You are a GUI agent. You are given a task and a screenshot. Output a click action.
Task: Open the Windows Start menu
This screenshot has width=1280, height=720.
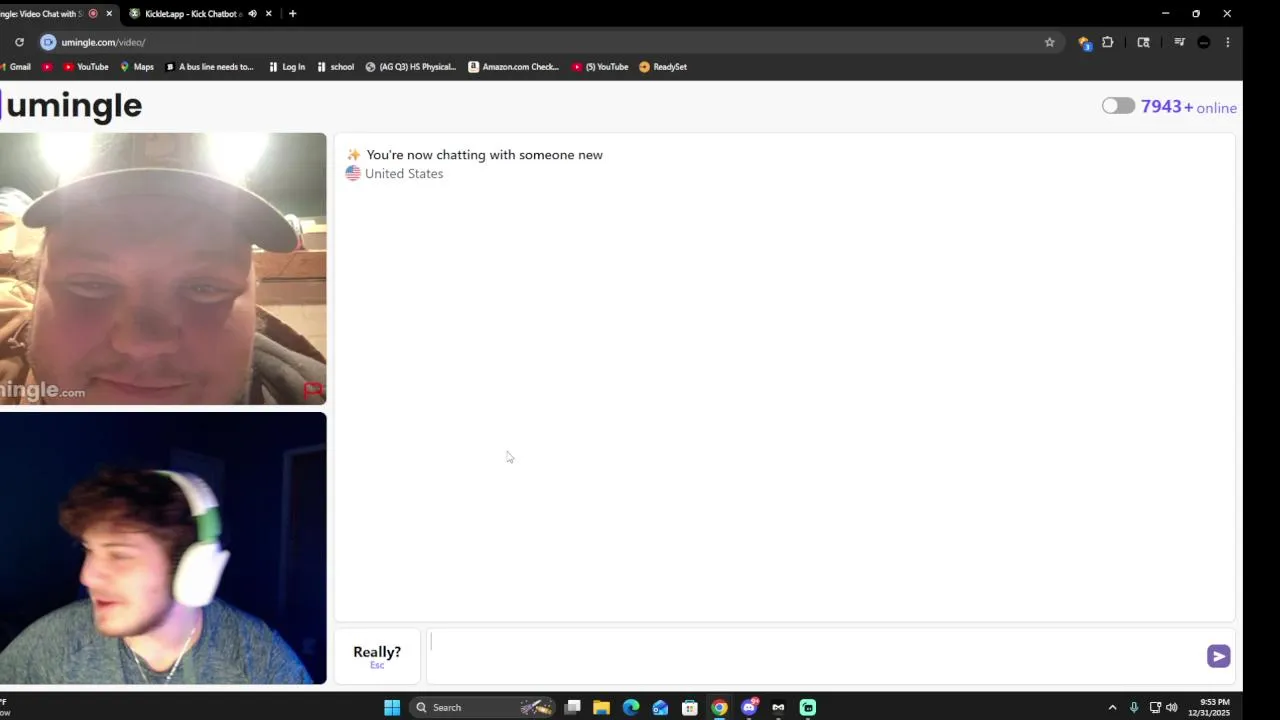point(392,707)
